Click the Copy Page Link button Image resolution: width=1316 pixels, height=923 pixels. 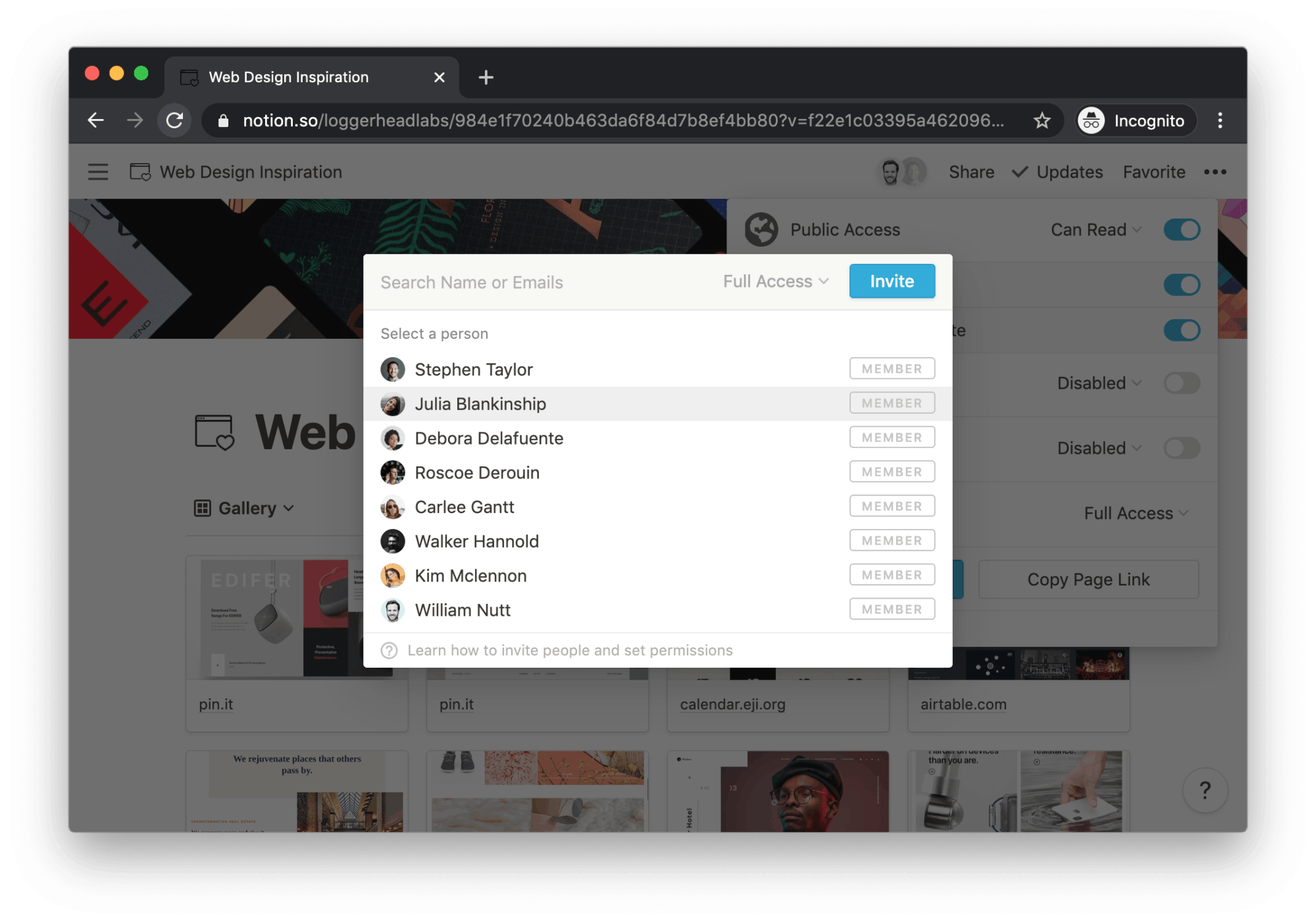point(1088,580)
